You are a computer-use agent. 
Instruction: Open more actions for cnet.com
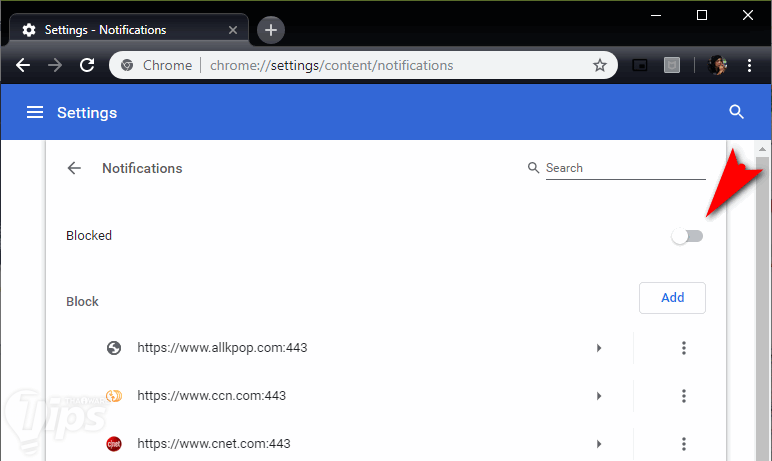click(x=683, y=444)
